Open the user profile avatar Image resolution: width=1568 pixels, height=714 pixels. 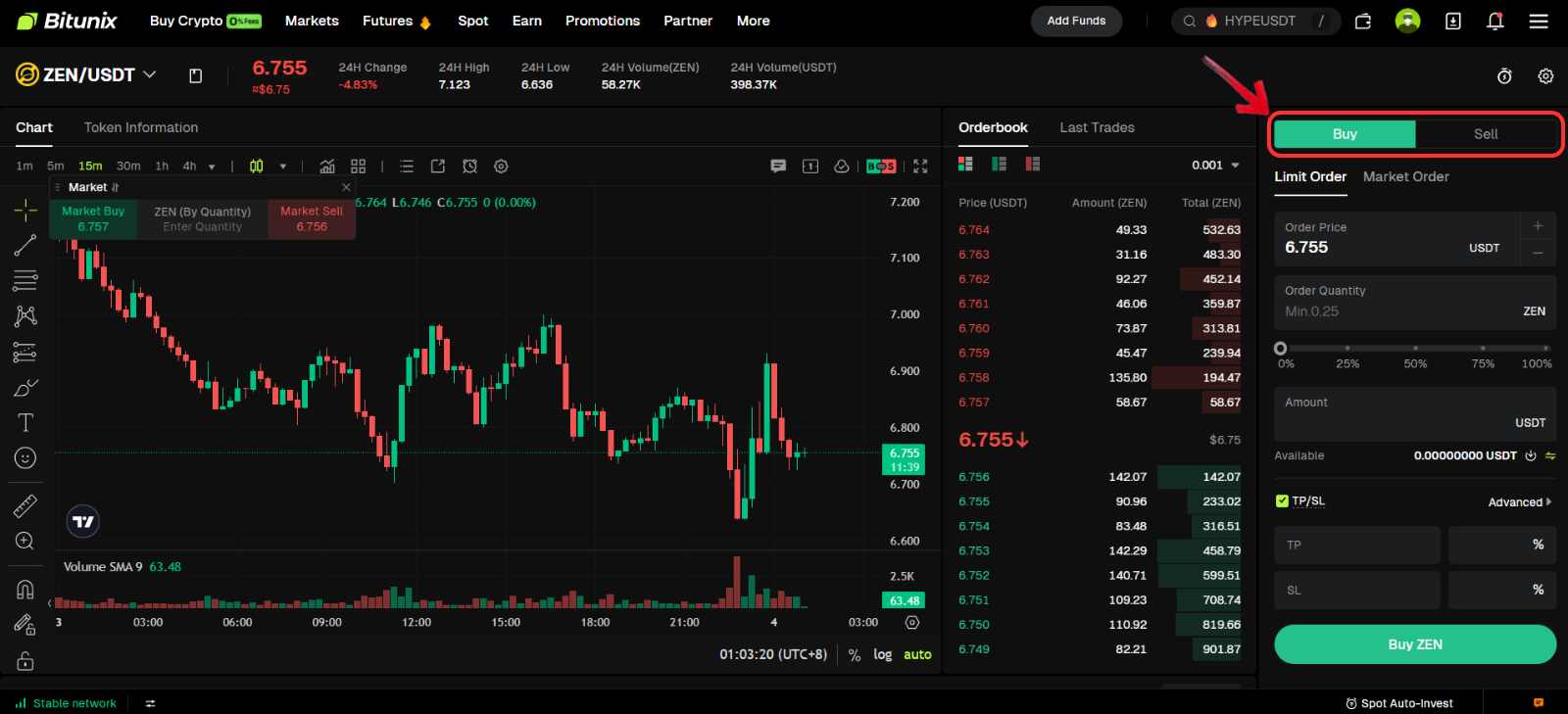coord(1408,21)
